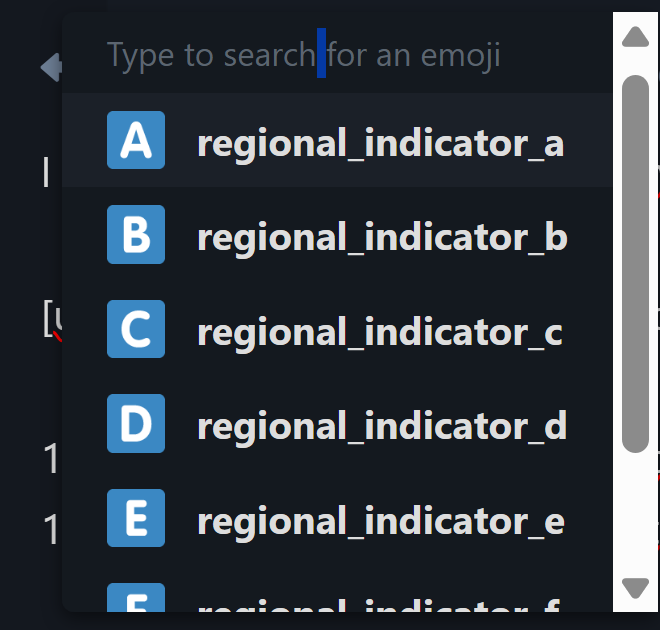The image size is (660, 630).
Task: Click the scrollbar track above the thumb
Action: click(x=635, y=66)
